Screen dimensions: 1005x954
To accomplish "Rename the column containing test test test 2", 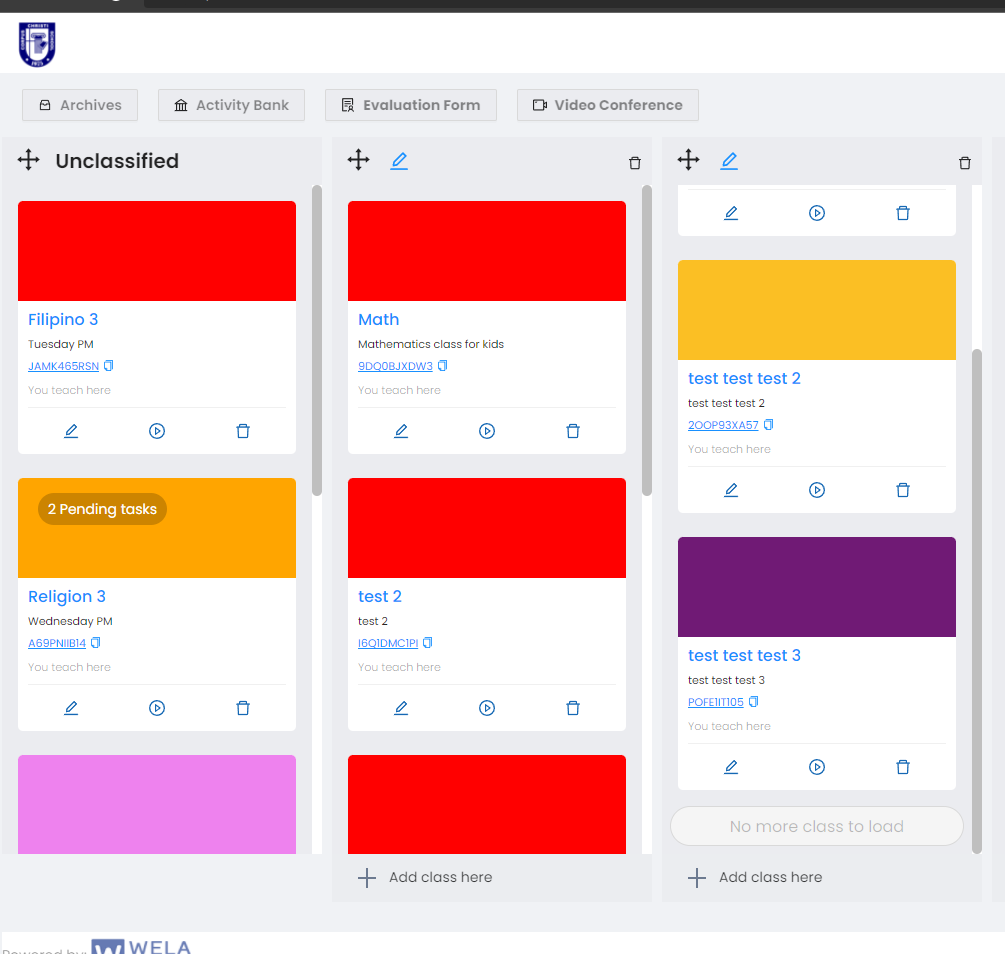I will [x=729, y=161].
